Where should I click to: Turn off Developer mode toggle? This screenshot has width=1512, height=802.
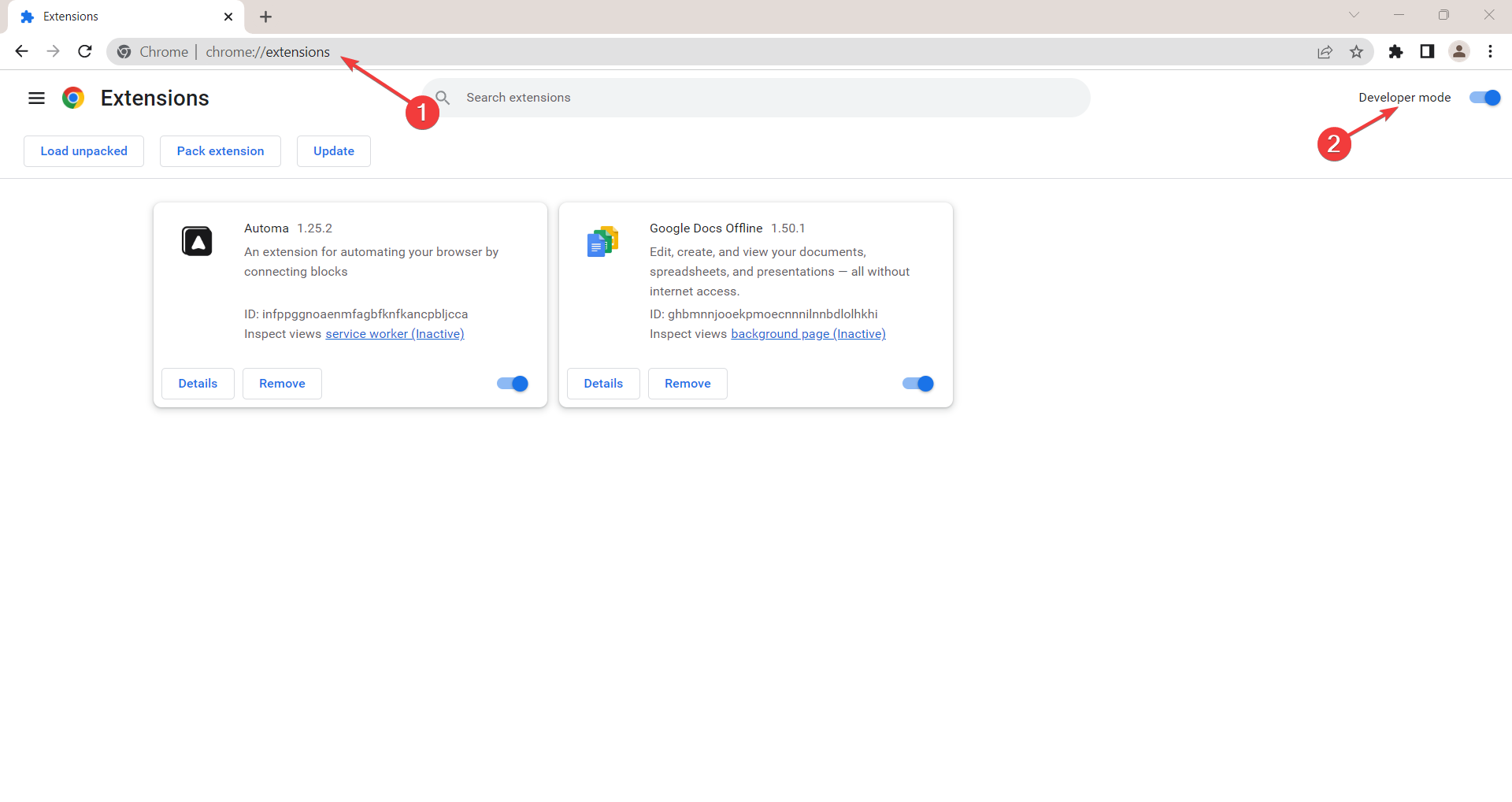tap(1485, 98)
